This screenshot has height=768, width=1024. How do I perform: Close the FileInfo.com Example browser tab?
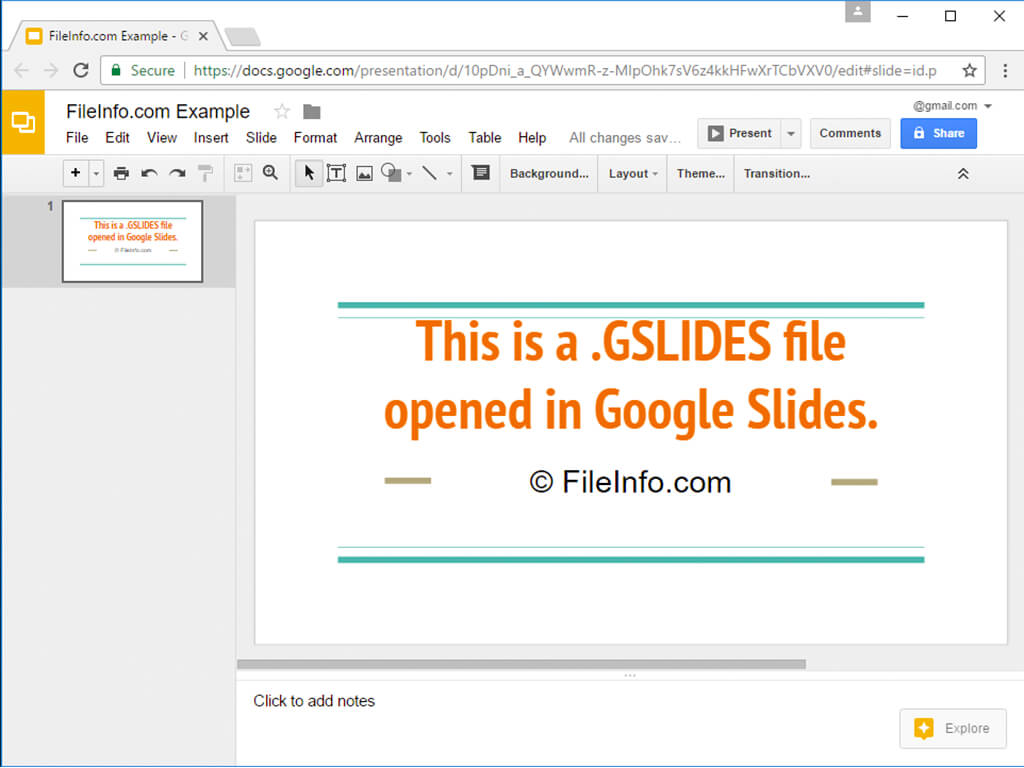(203, 36)
